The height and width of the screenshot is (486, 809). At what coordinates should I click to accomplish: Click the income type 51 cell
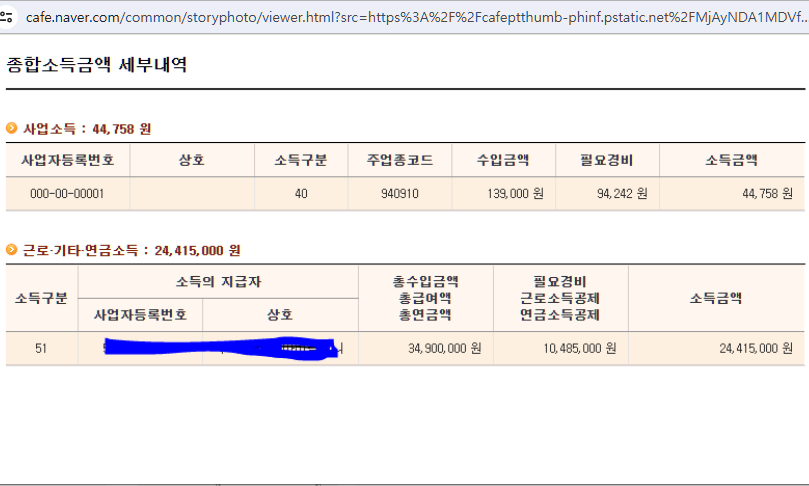[x=41, y=348]
